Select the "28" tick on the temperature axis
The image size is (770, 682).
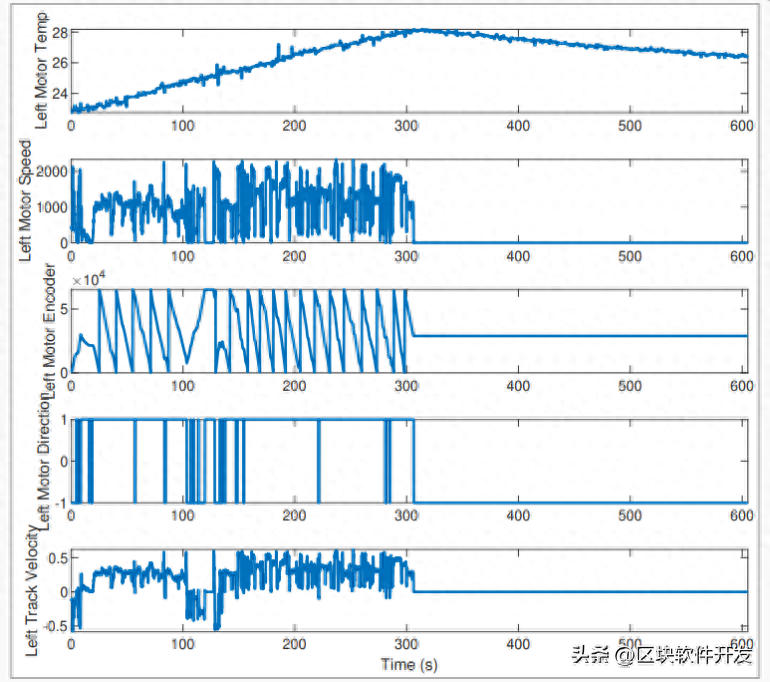coord(59,33)
